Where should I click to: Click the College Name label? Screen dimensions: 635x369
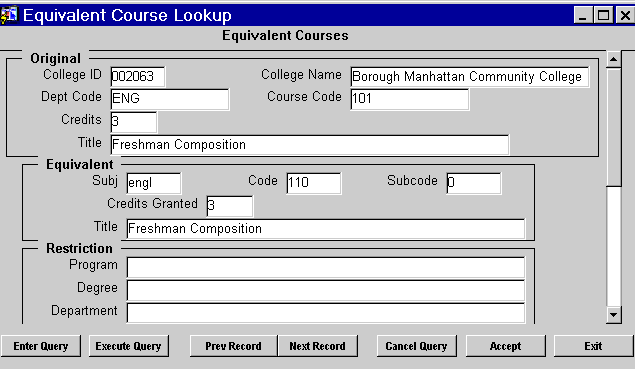coord(301,75)
